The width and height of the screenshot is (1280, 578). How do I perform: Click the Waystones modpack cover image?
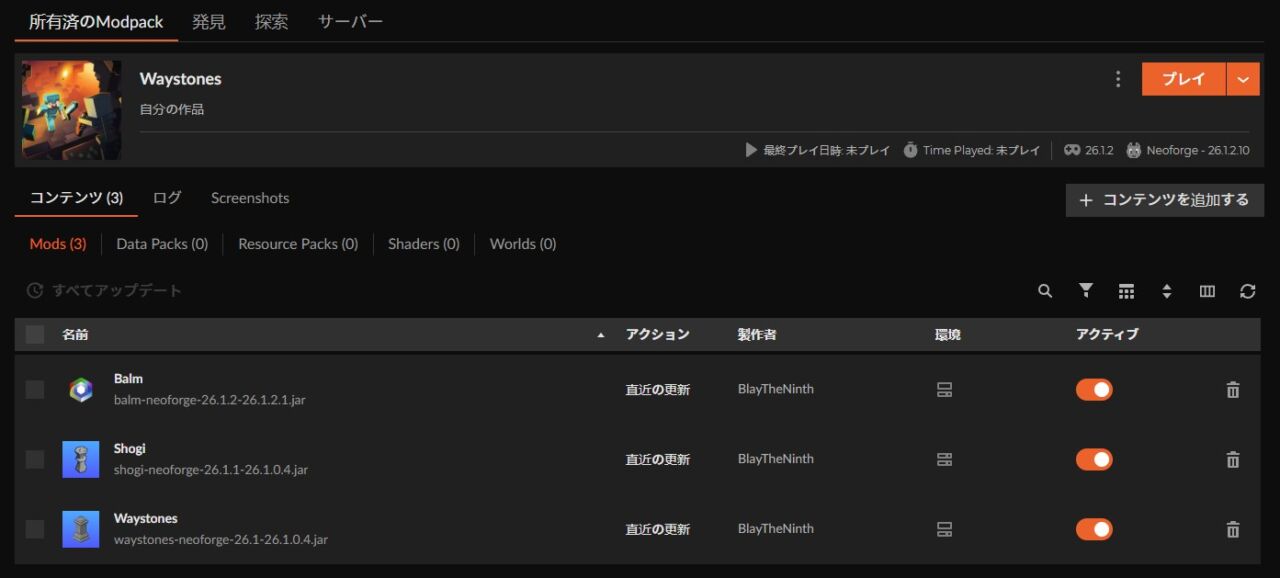pos(70,110)
